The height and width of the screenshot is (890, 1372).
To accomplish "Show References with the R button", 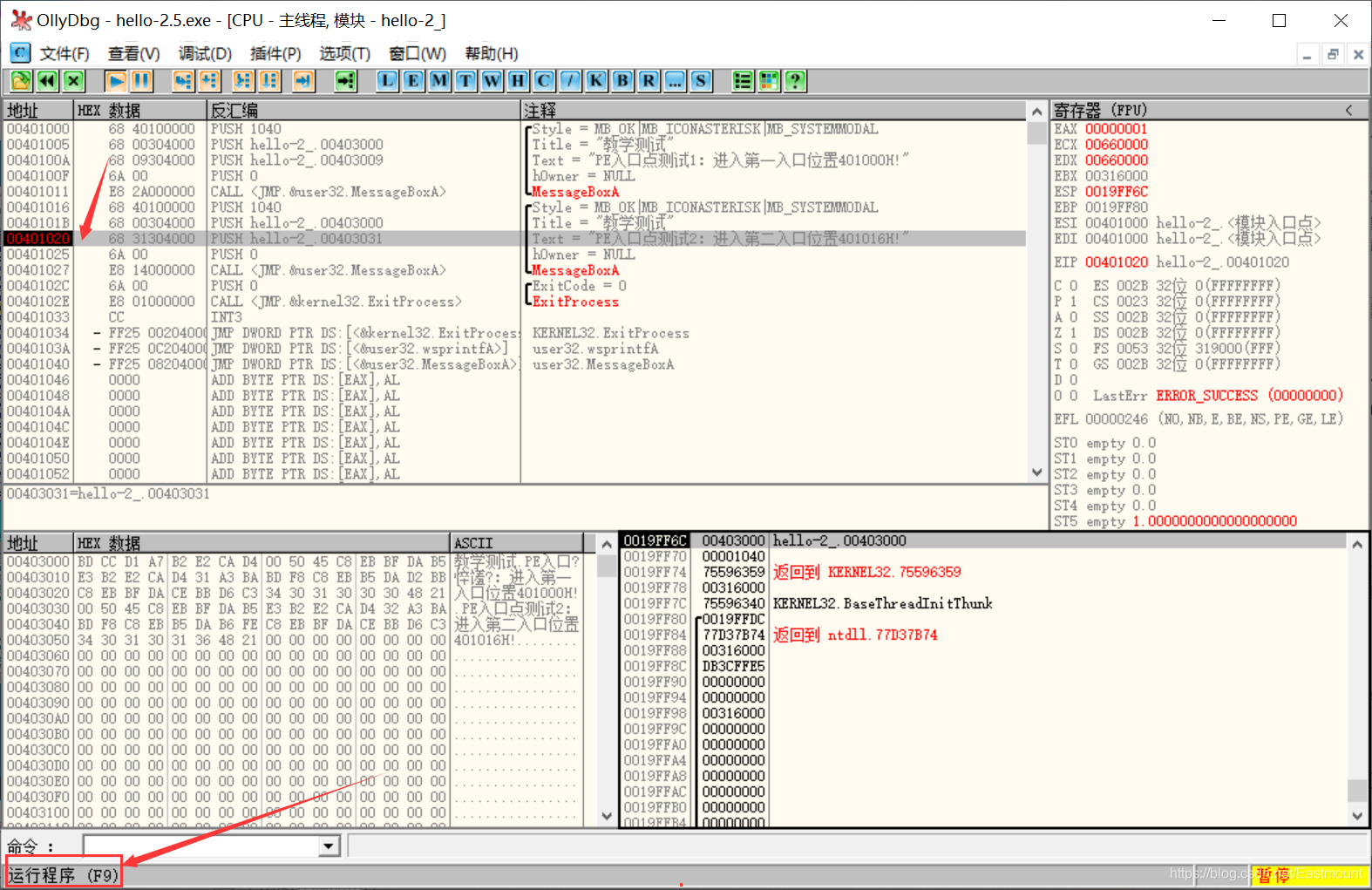I will point(649,81).
